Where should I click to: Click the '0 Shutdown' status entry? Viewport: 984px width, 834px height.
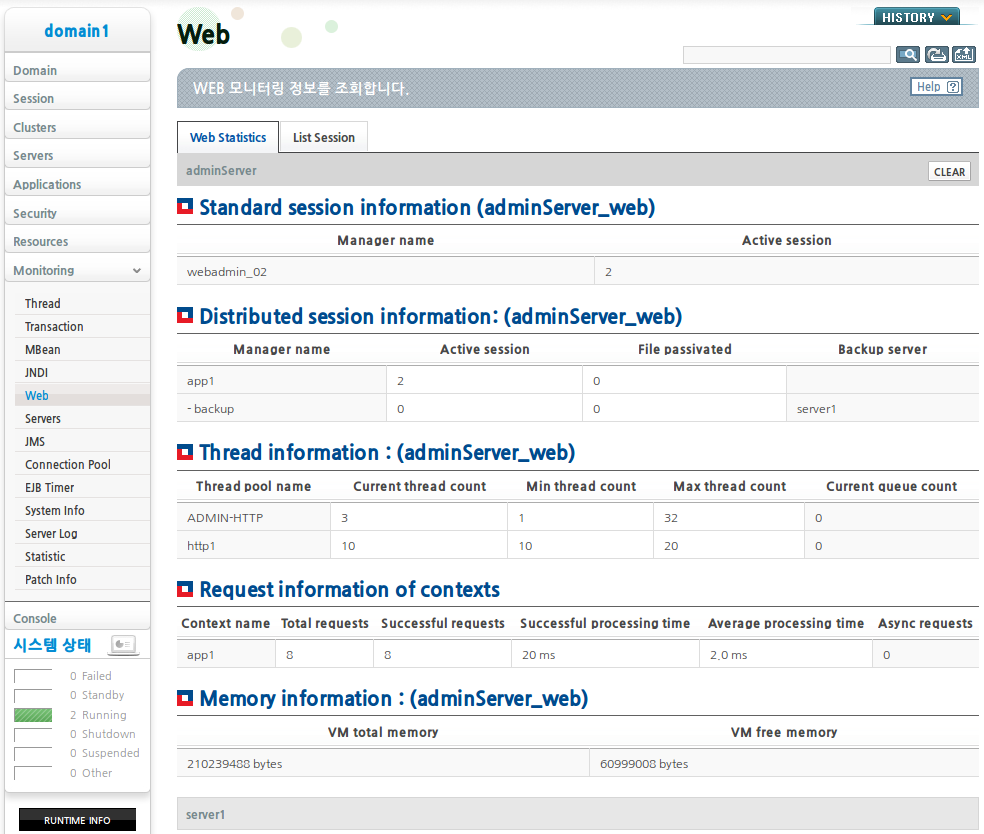click(103, 734)
